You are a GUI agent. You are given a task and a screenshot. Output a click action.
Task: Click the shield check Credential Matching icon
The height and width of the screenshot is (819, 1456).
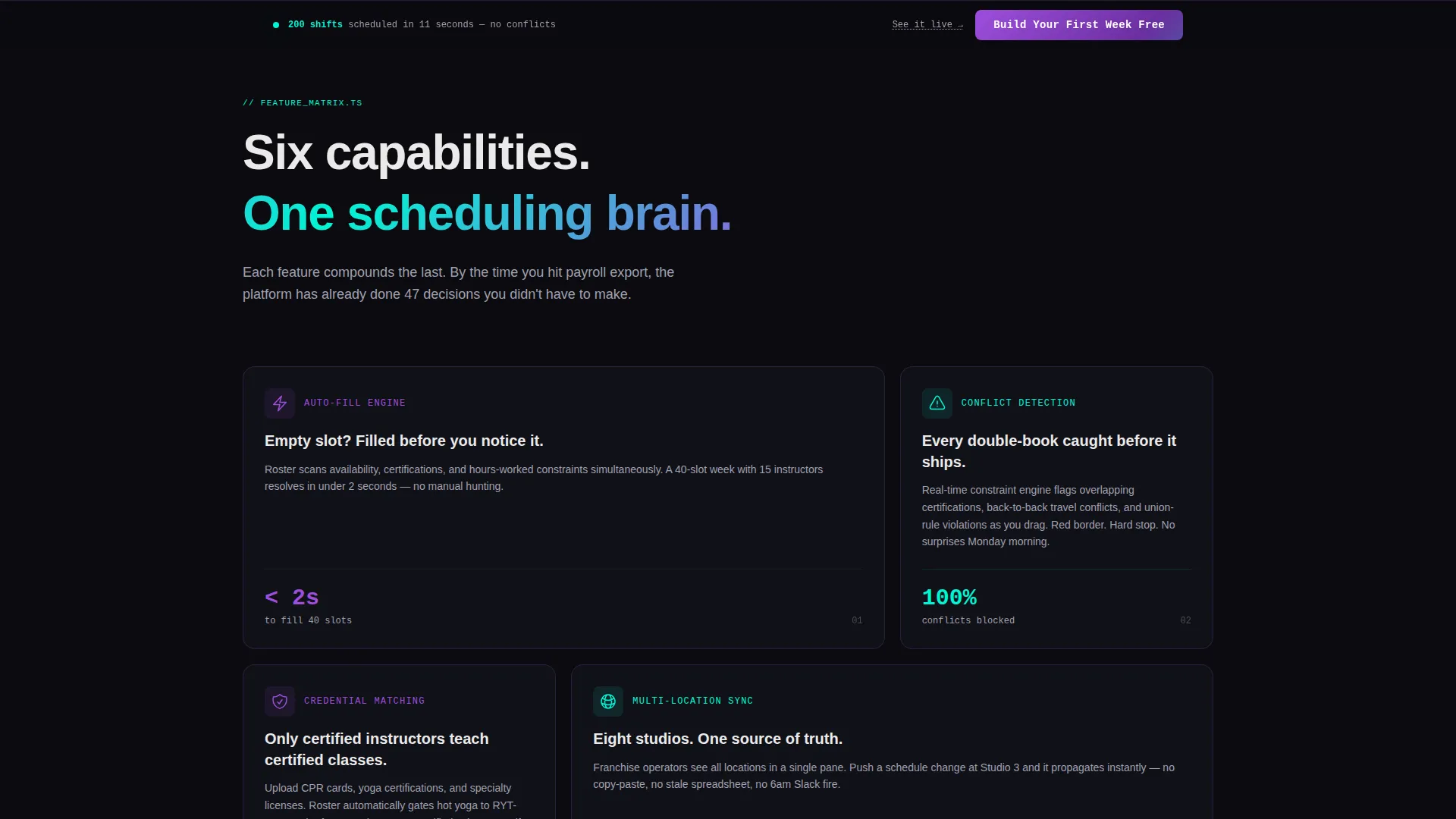(280, 701)
